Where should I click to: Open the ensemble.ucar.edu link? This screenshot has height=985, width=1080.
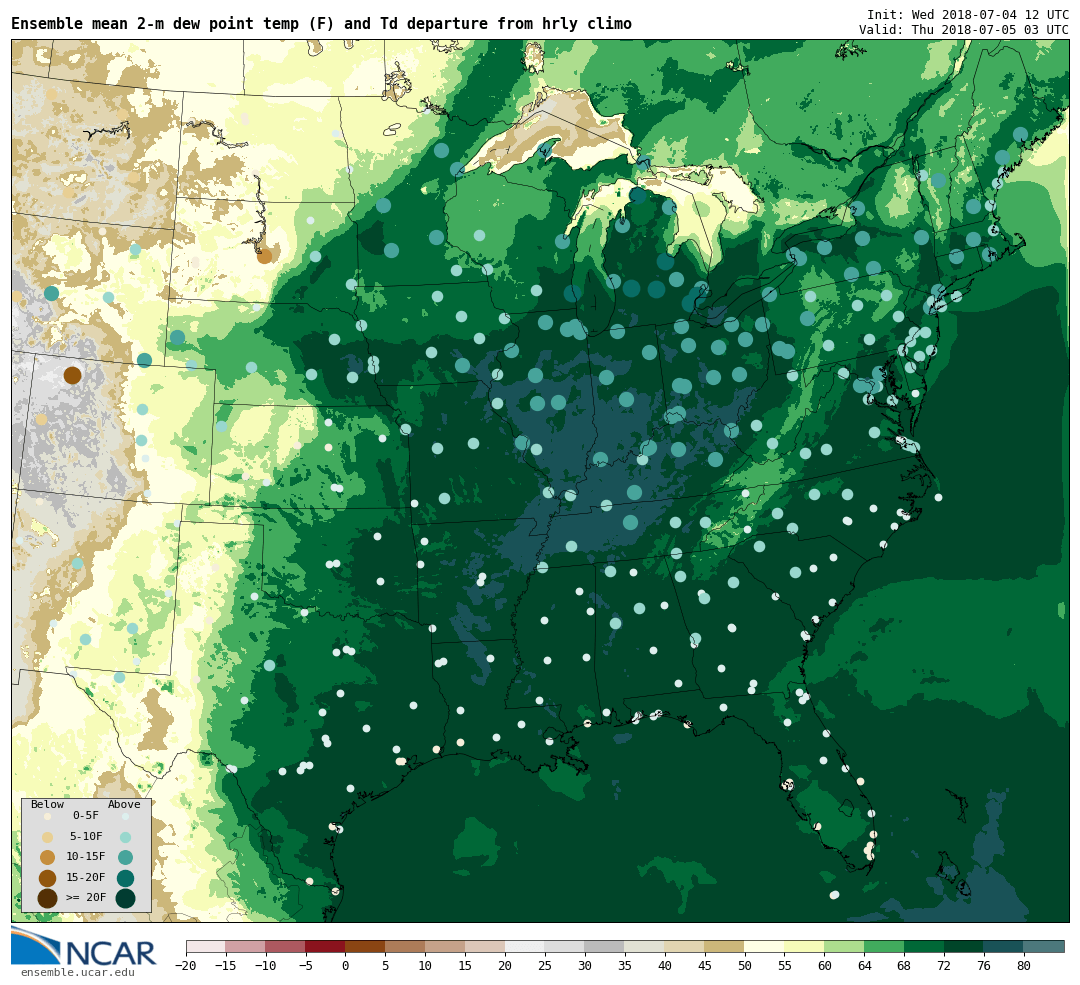(77, 972)
